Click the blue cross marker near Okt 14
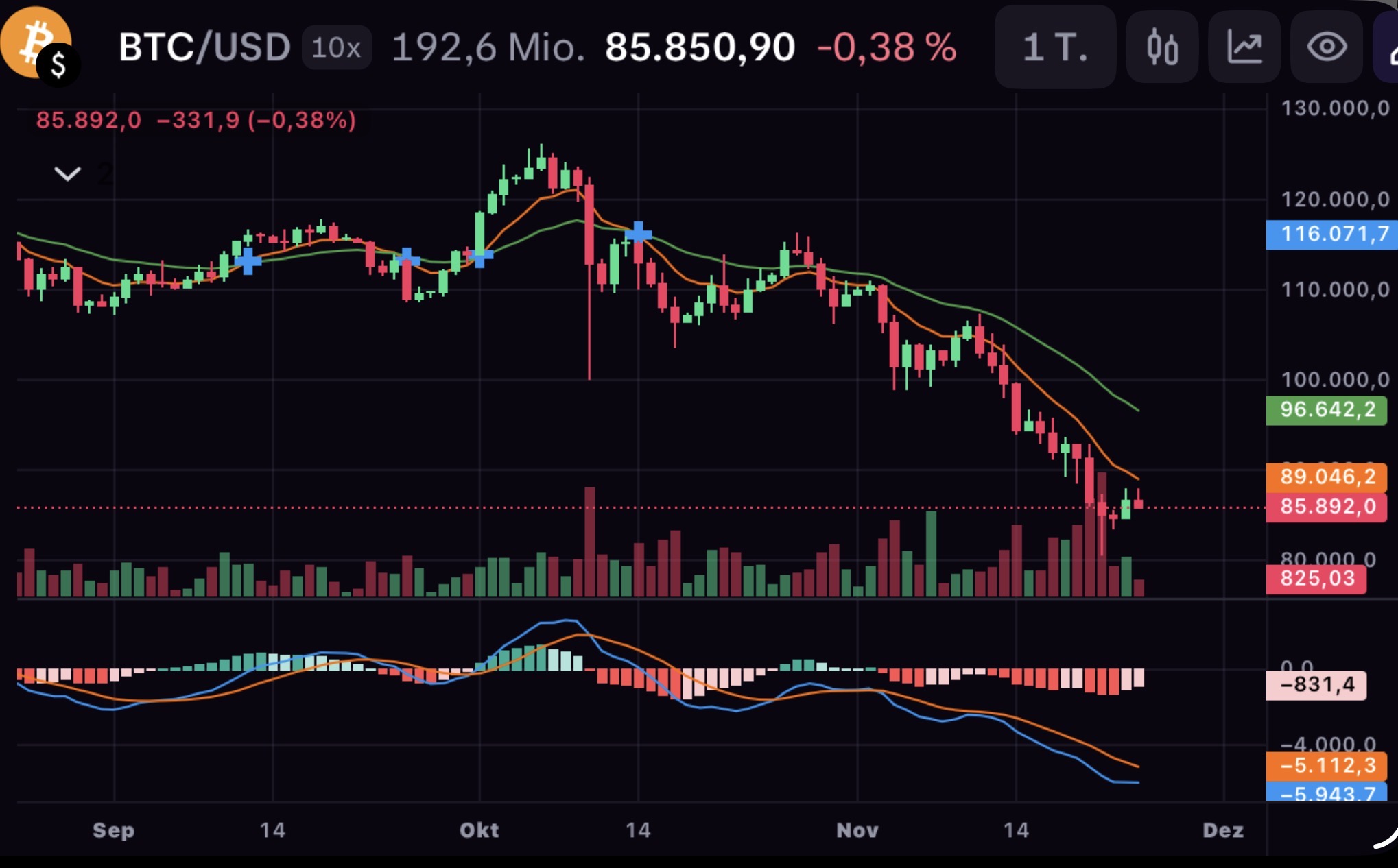Image resolution: width=1398 pixels, height=868 pixels. coord(638,234)
